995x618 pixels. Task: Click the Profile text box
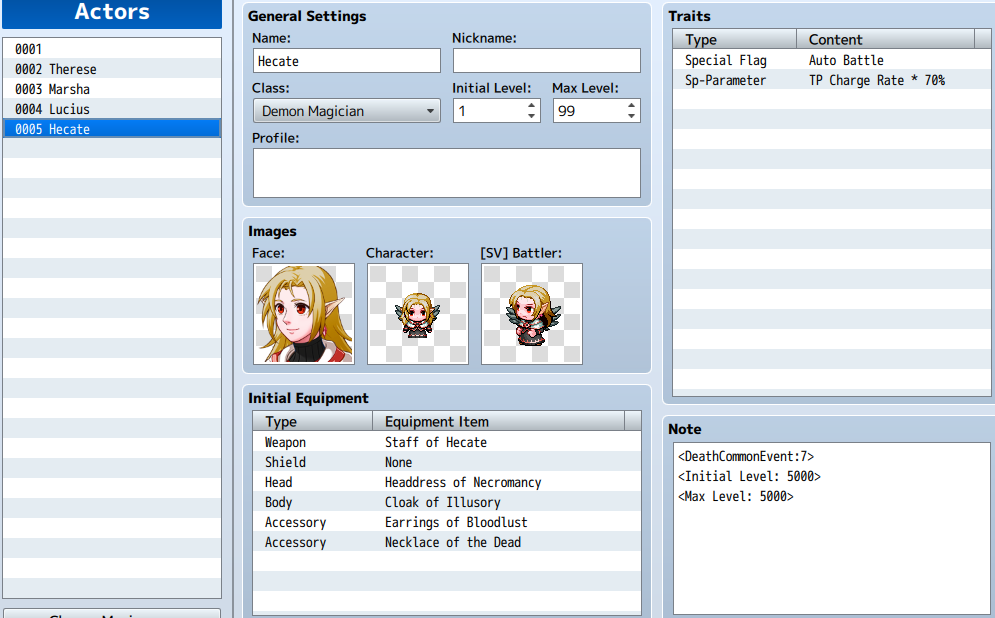[x=447, y=173]
